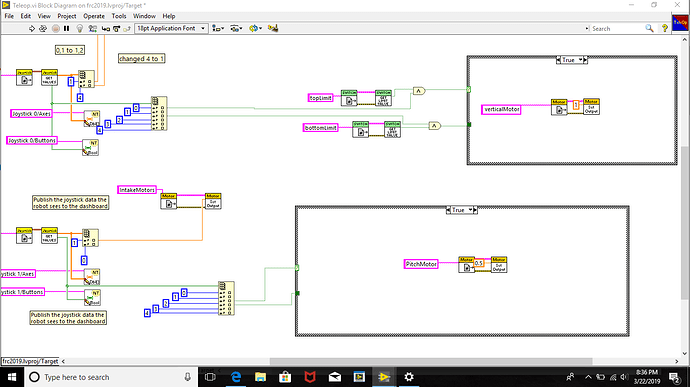The width and height of the screenshot is (690, 387).
Task: Click the Step Into icon
Action: coord(106,28)
